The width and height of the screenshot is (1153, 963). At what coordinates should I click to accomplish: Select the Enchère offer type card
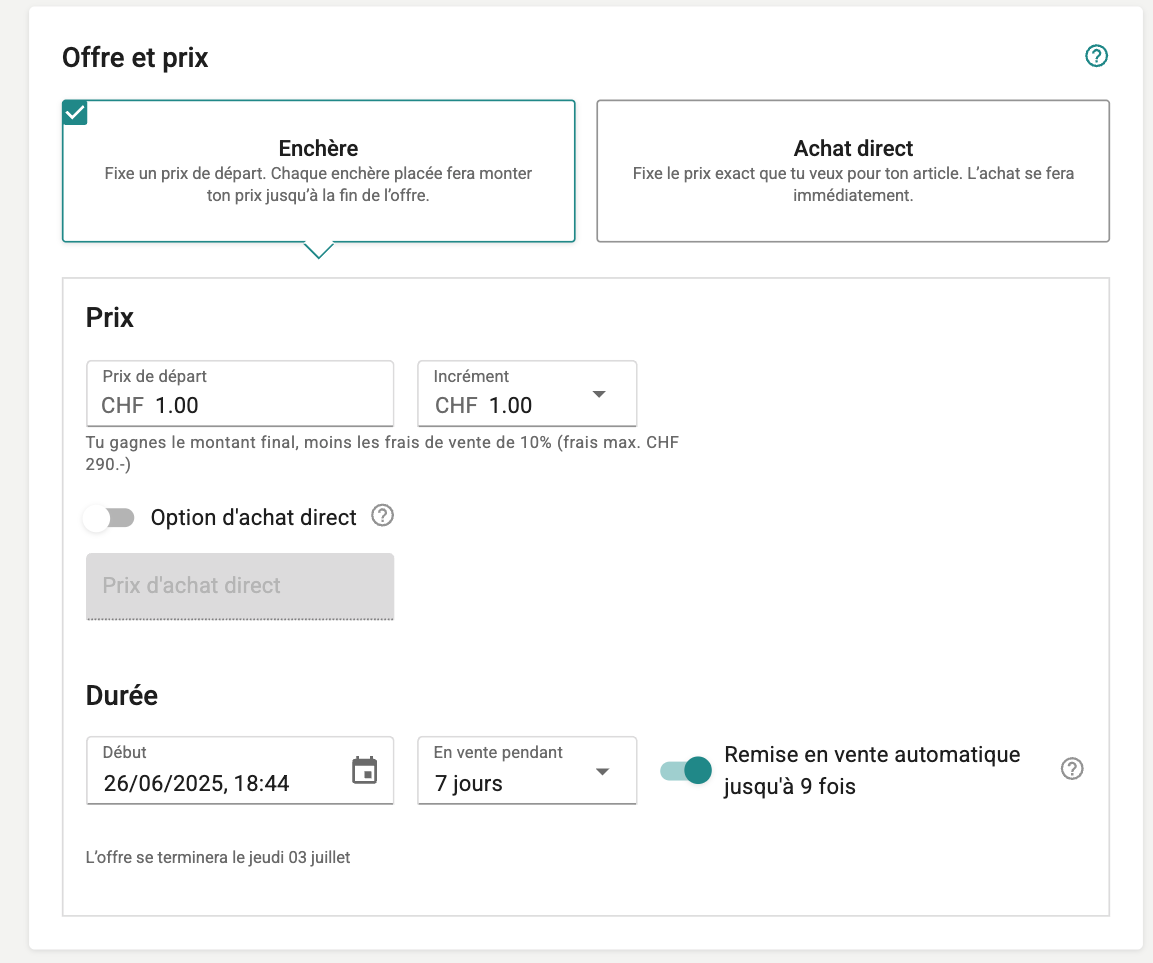tap(318, 171)
